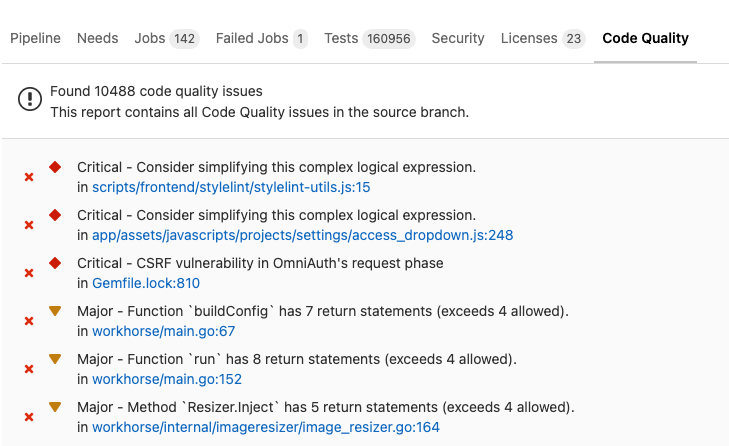The height and width of the screenshot is (446, 729).
Task: Click the warning circle icon beside issue count
Action: click(30, 100)
